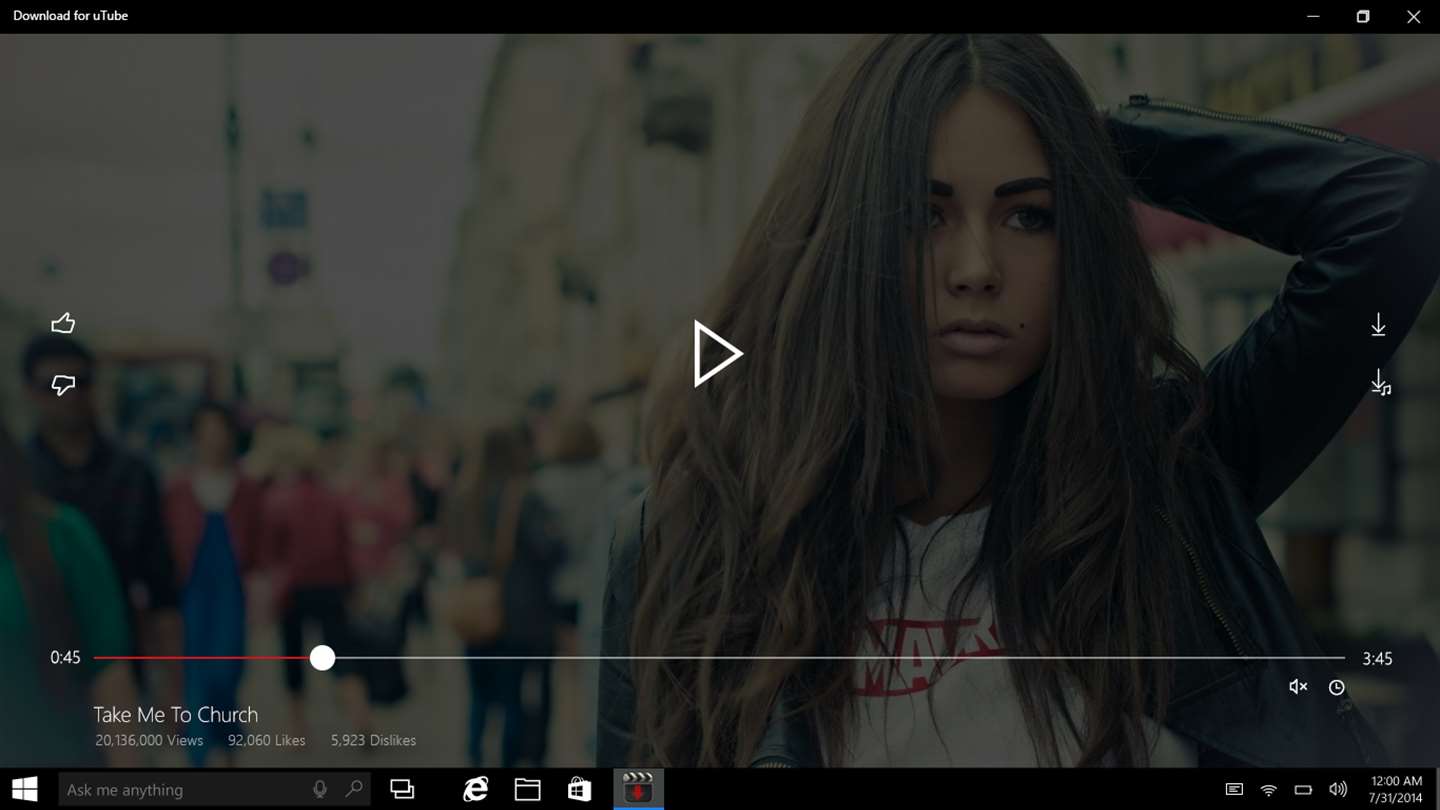
Task: Download the video with arrow icon
Action: point(1378,325)
